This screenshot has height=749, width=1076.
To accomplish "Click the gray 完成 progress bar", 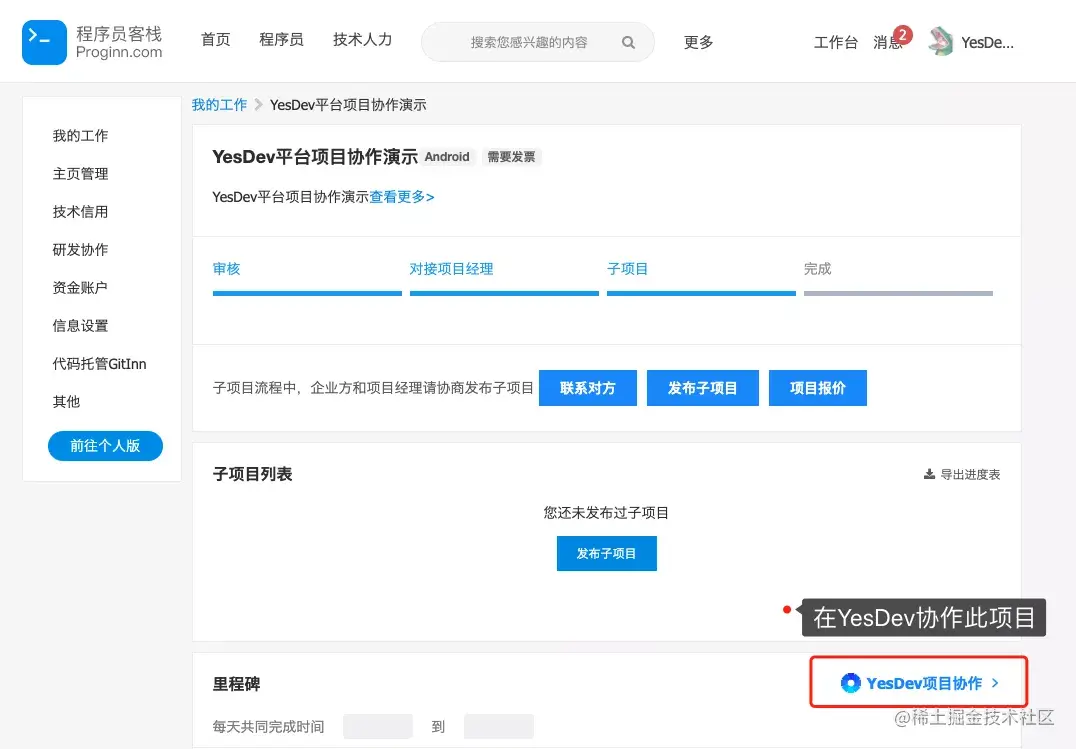I will [x=897, y=293].
